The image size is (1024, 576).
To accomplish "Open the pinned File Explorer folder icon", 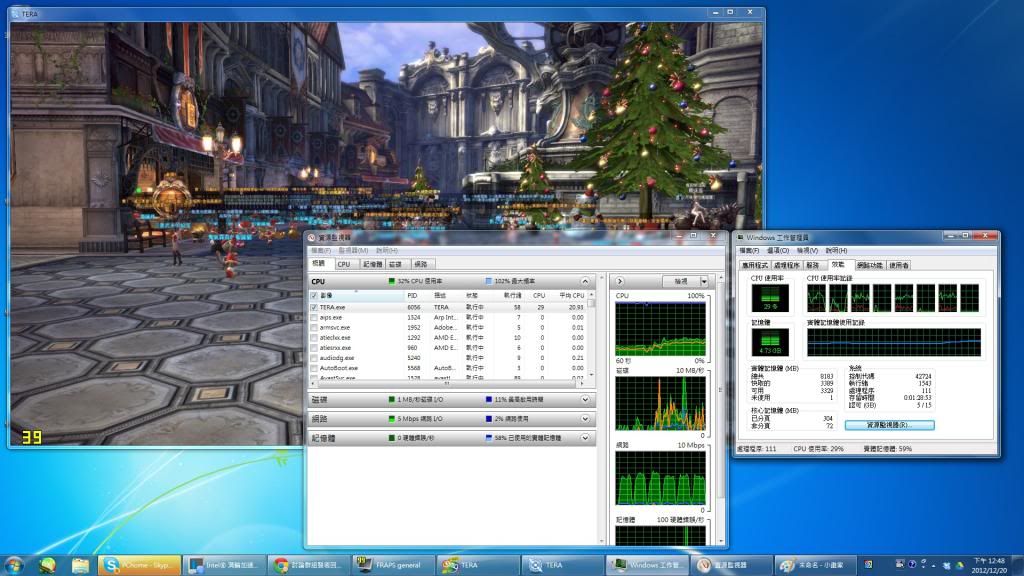I will 80,565.
